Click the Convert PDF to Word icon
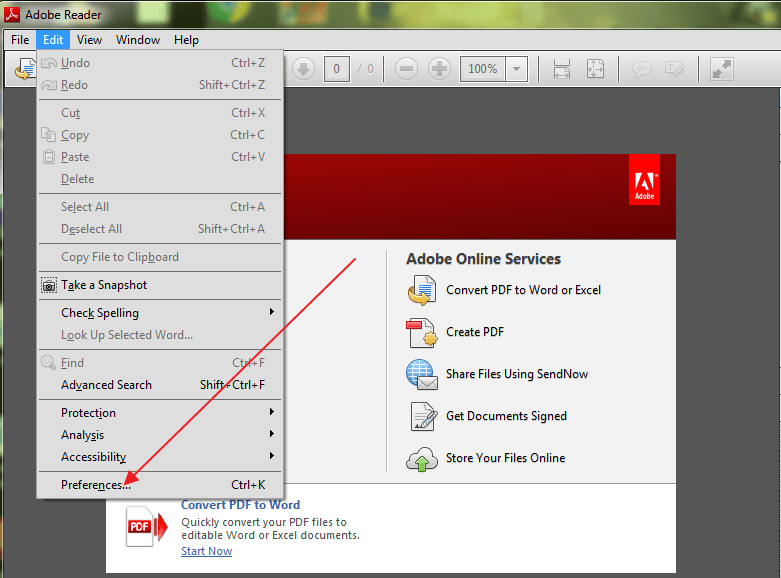The height and width of the screenshot is (578, 781). [422, 290]
